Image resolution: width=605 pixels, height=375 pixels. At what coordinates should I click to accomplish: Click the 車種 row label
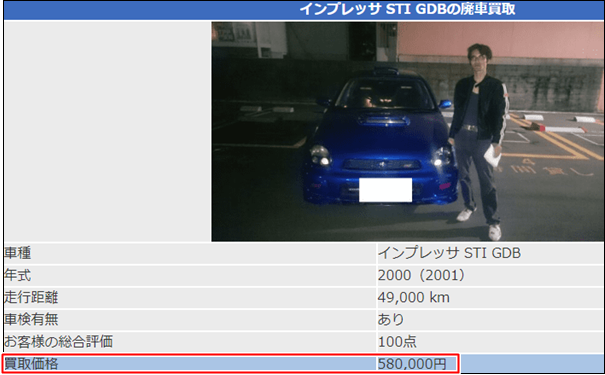tap(18, 253)
